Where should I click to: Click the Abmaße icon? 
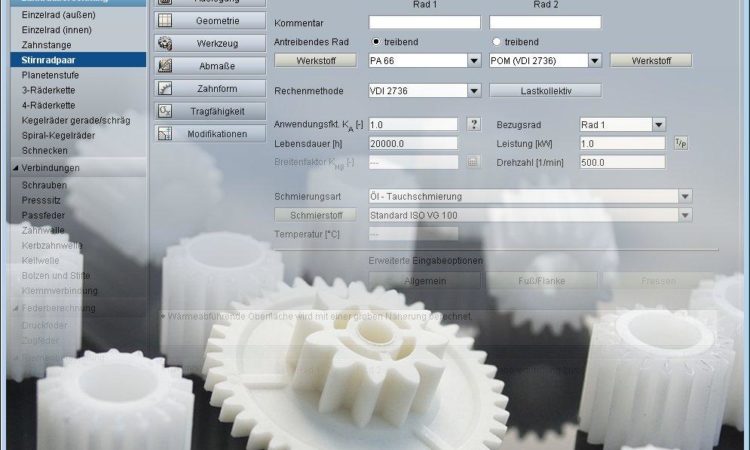[165, 66]
